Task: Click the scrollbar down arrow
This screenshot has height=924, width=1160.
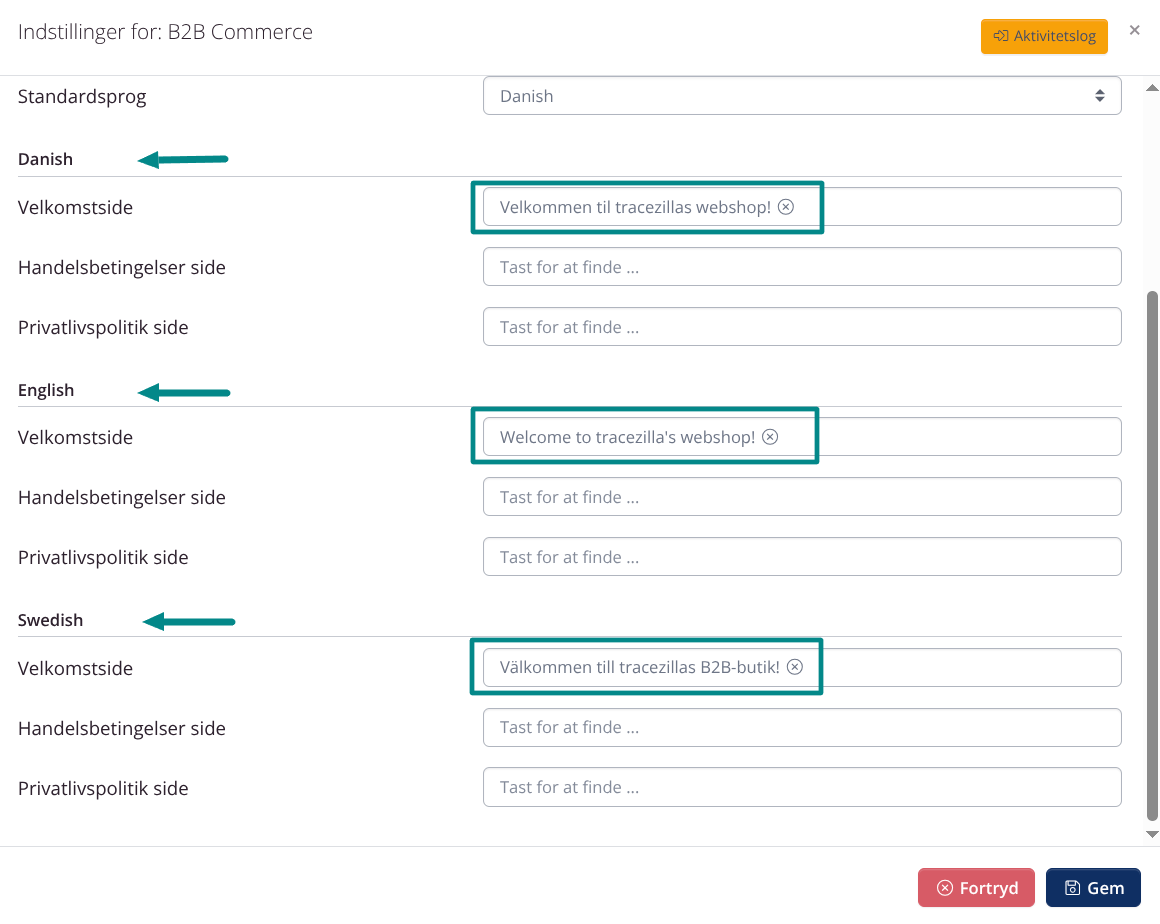Action: click(1151, 834)
